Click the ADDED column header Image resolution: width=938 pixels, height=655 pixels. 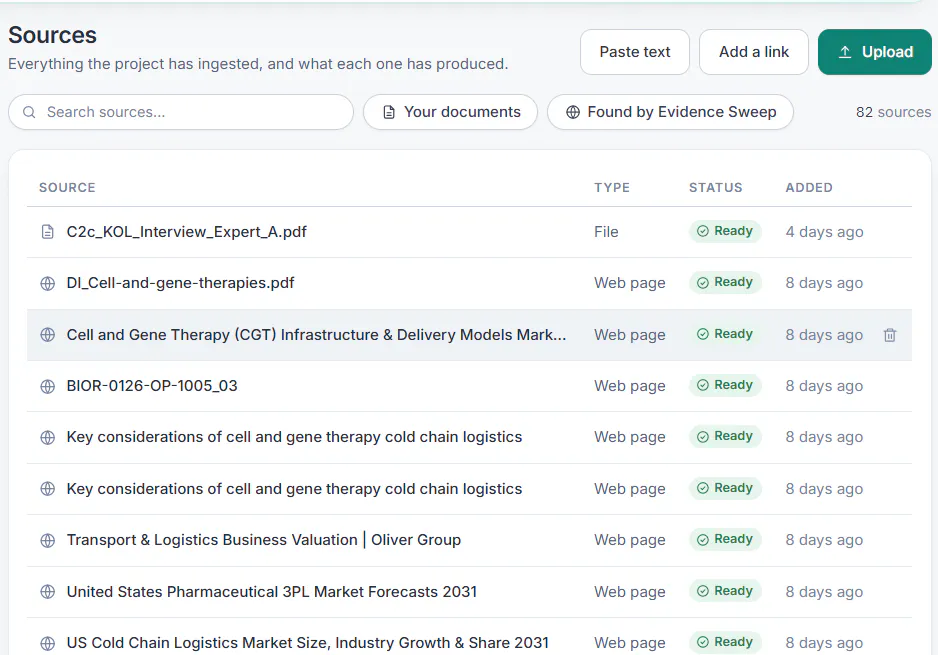[x=809, y=188]
